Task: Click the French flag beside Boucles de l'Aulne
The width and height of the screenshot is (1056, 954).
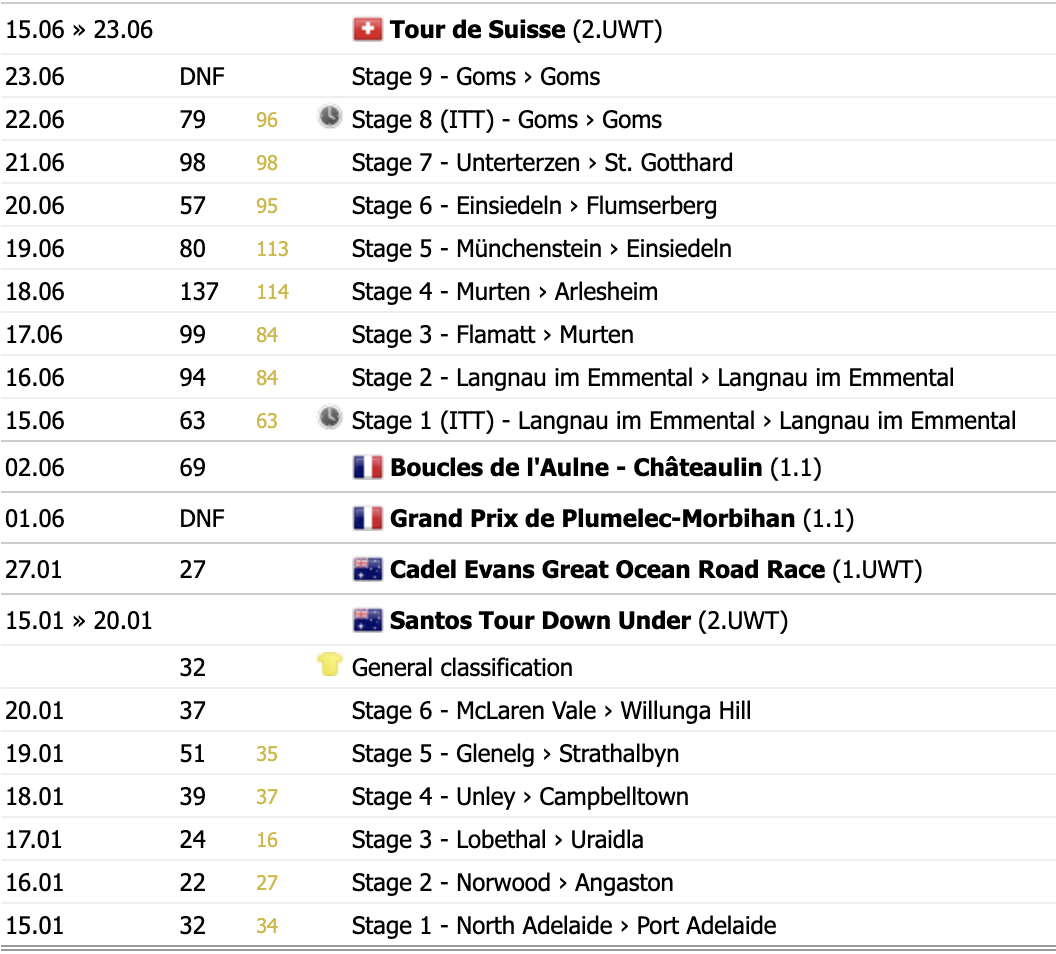Action: tap(368, 467)
